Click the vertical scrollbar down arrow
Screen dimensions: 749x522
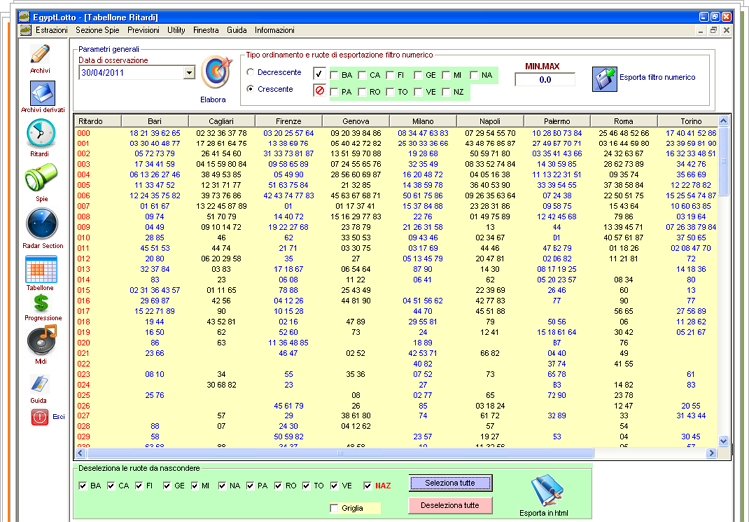pyautogui.click(x=724, y=441)
